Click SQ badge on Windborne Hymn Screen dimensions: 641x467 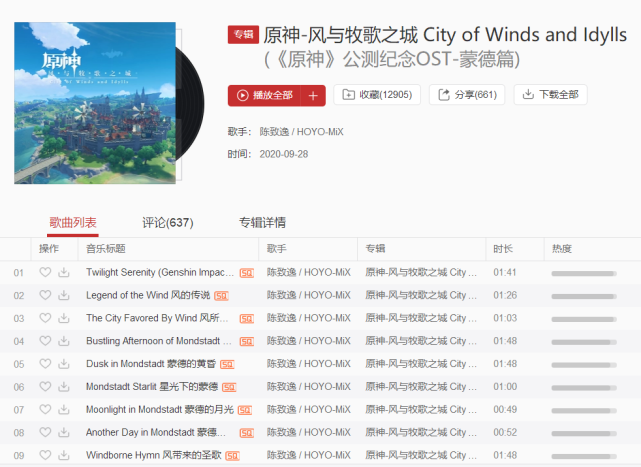[232, 456]
